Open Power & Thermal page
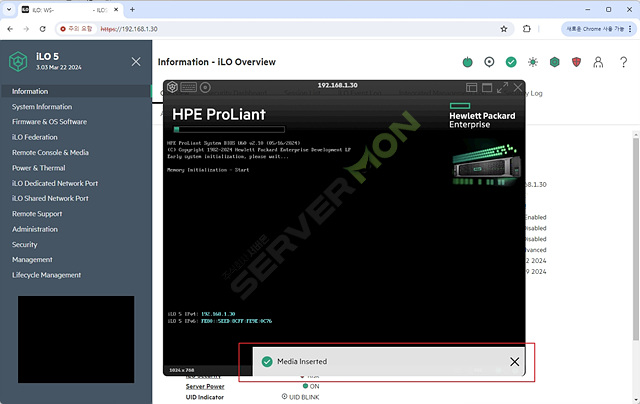Screen dimensions: 640x404 pos(38,168)
